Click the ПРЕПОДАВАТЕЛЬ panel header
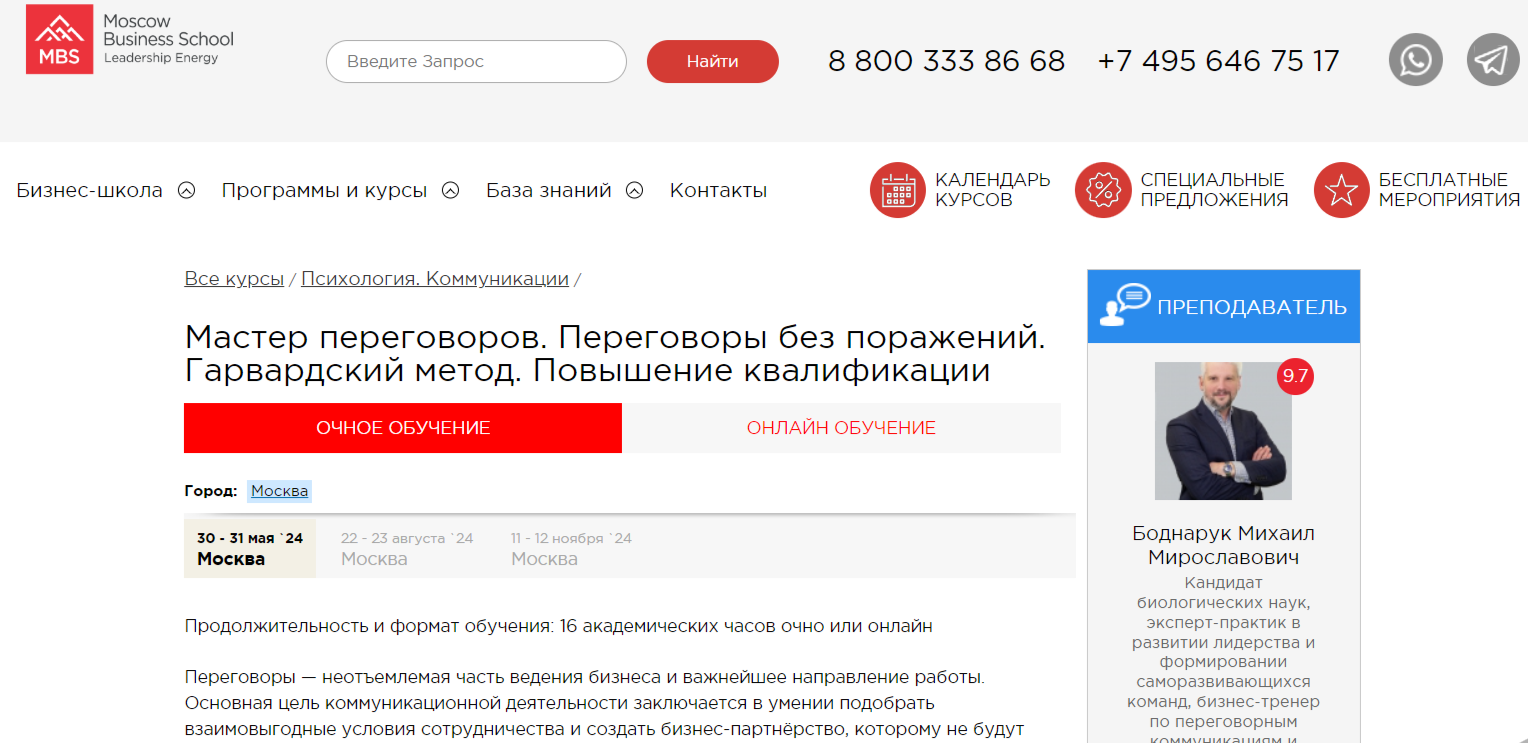The height and width of the screenshot is (743, 1528). 1224,306
